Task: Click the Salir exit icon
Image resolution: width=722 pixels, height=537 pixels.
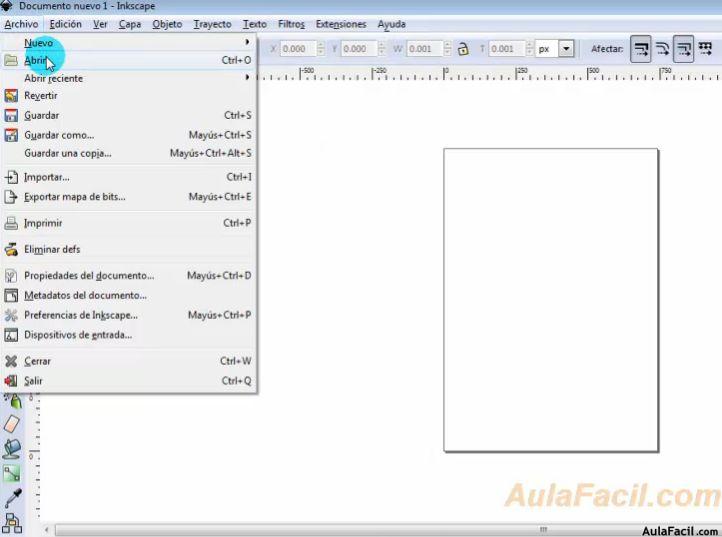Action: [11, 381]
